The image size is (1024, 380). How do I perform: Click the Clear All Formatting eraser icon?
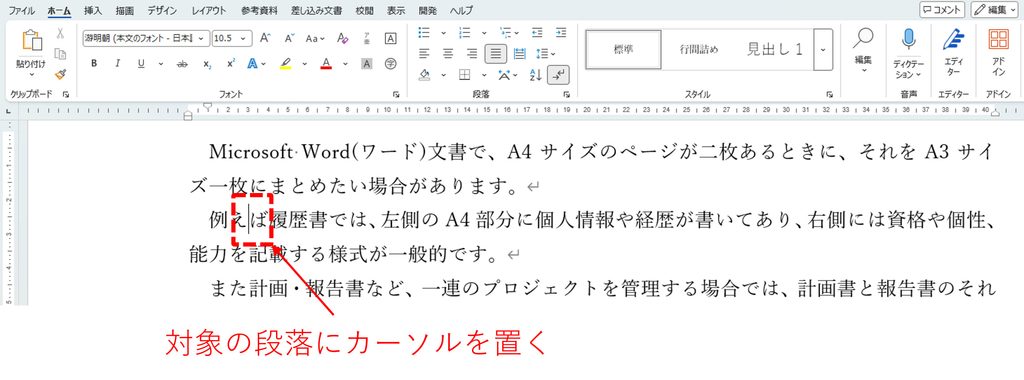click(x=343, y=39)
